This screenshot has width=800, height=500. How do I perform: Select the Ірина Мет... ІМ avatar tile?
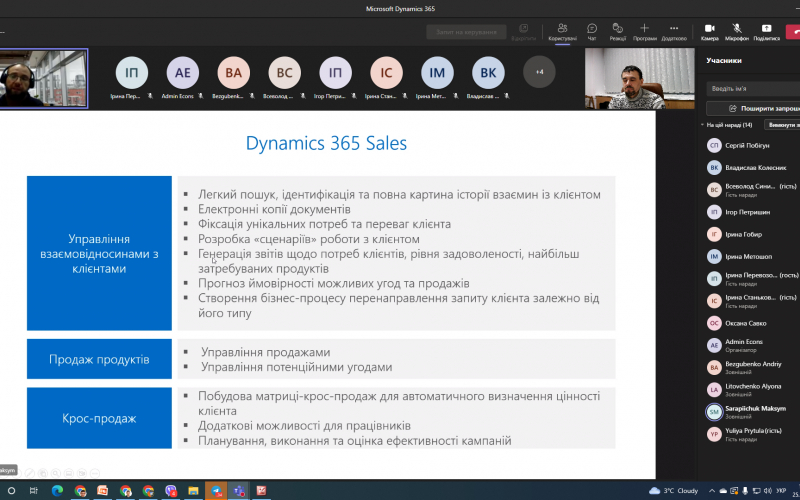[x=437, y=73]
